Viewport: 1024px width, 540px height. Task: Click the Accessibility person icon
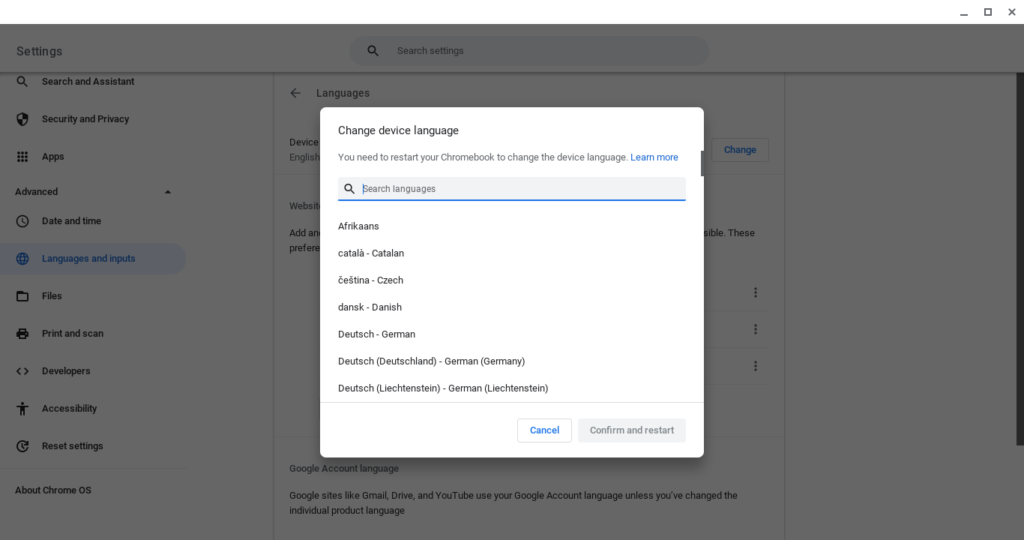pyautogui.click(x=22, y=409)
